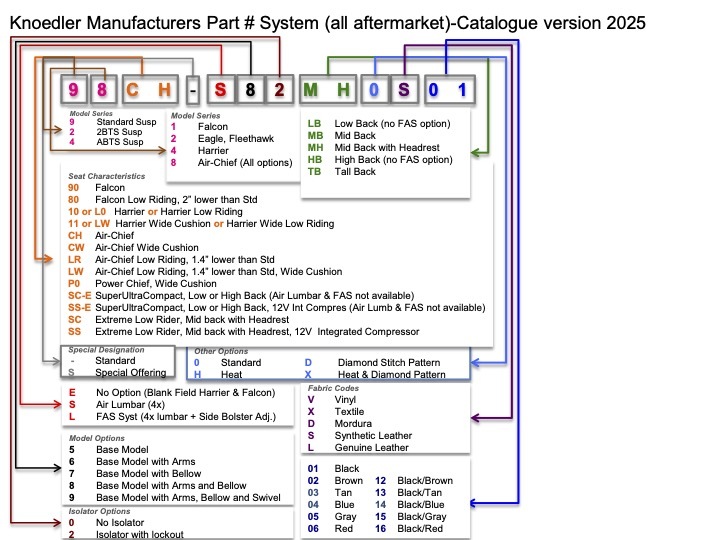The image size is (720, 540).
Task: Select '2BTS Susp' model series row
Action: [x=106, y=132]
